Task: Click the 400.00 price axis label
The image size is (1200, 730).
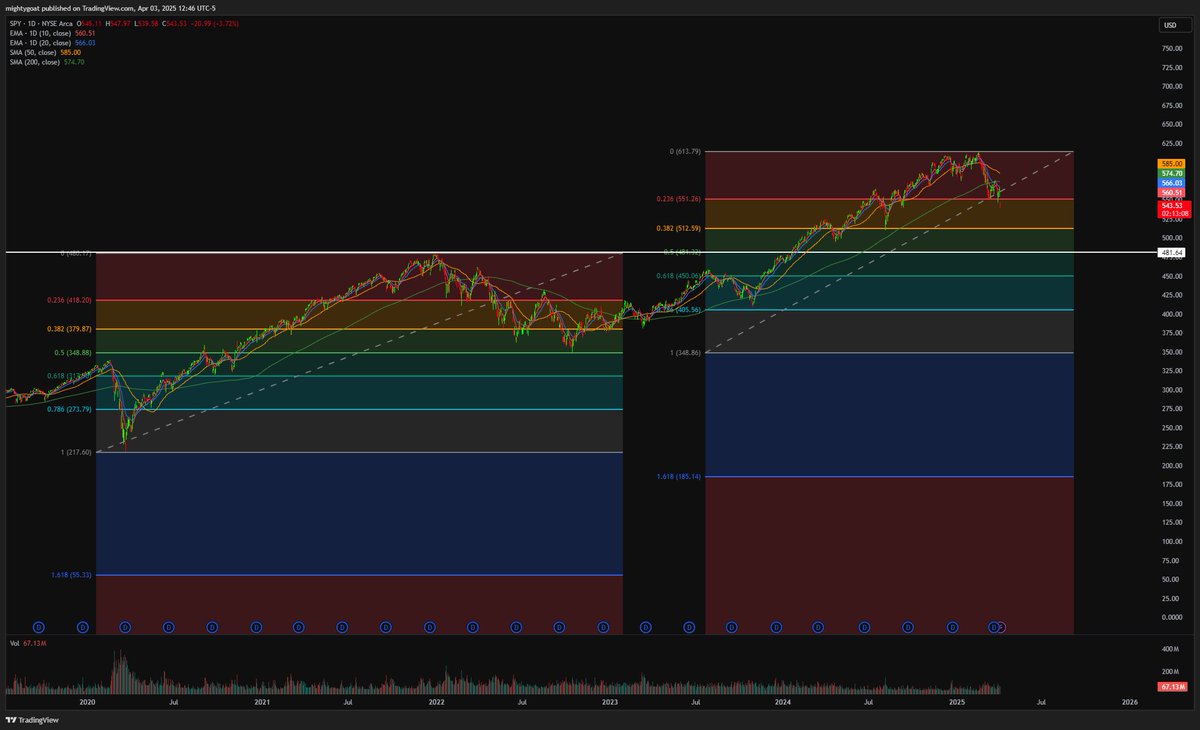Action: (1173, 314)
